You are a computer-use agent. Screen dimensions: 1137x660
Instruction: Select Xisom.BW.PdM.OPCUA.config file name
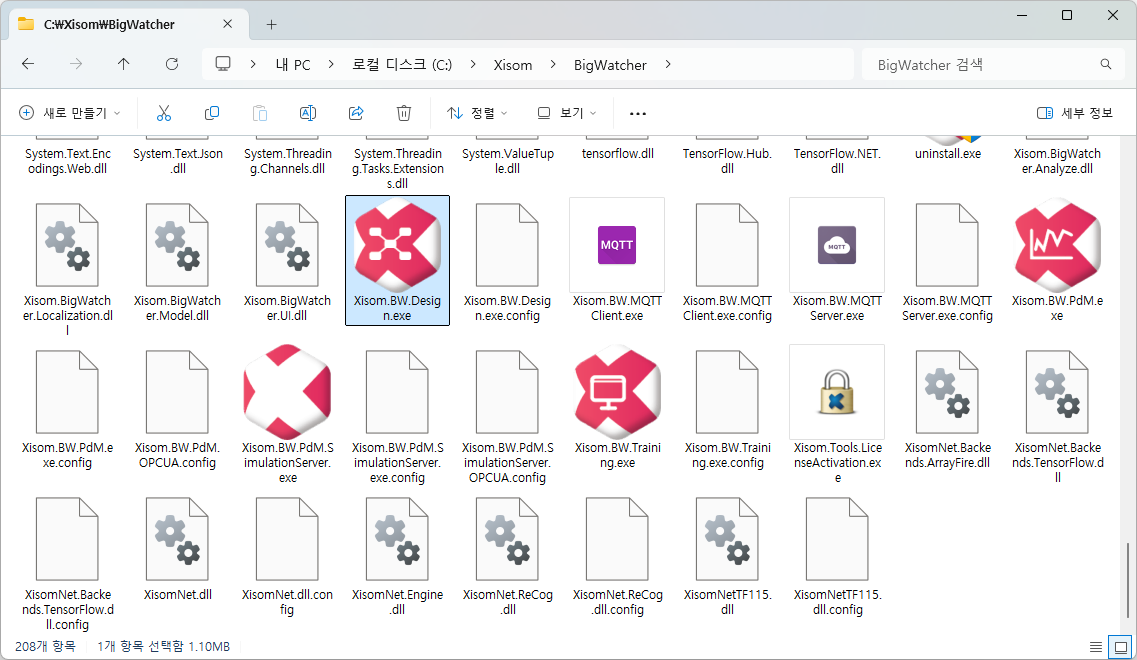tap(178, 455)
